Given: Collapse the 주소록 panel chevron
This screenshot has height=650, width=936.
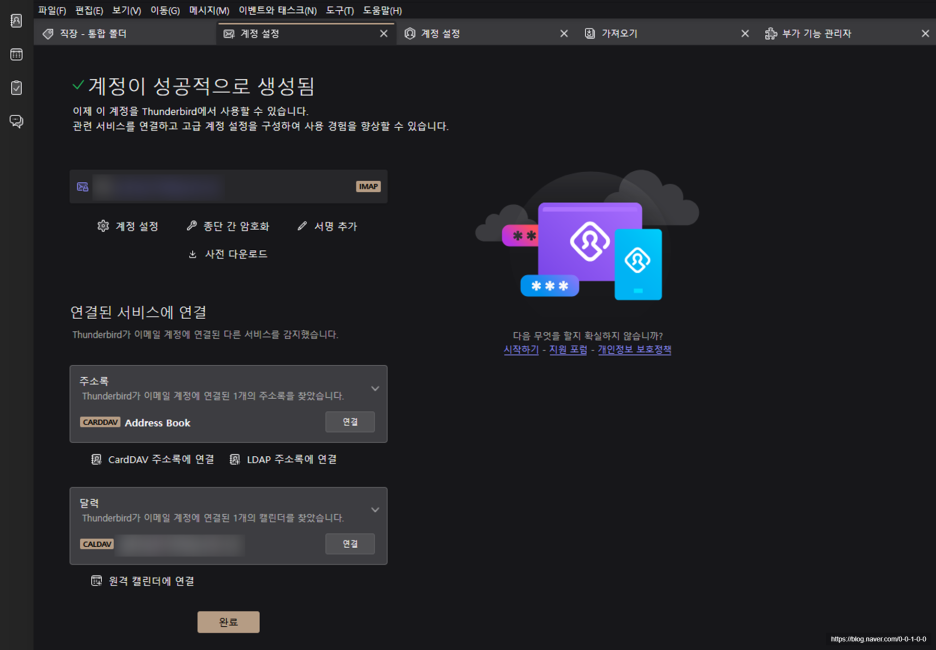Looking at the screenshot, I should 375,389.
